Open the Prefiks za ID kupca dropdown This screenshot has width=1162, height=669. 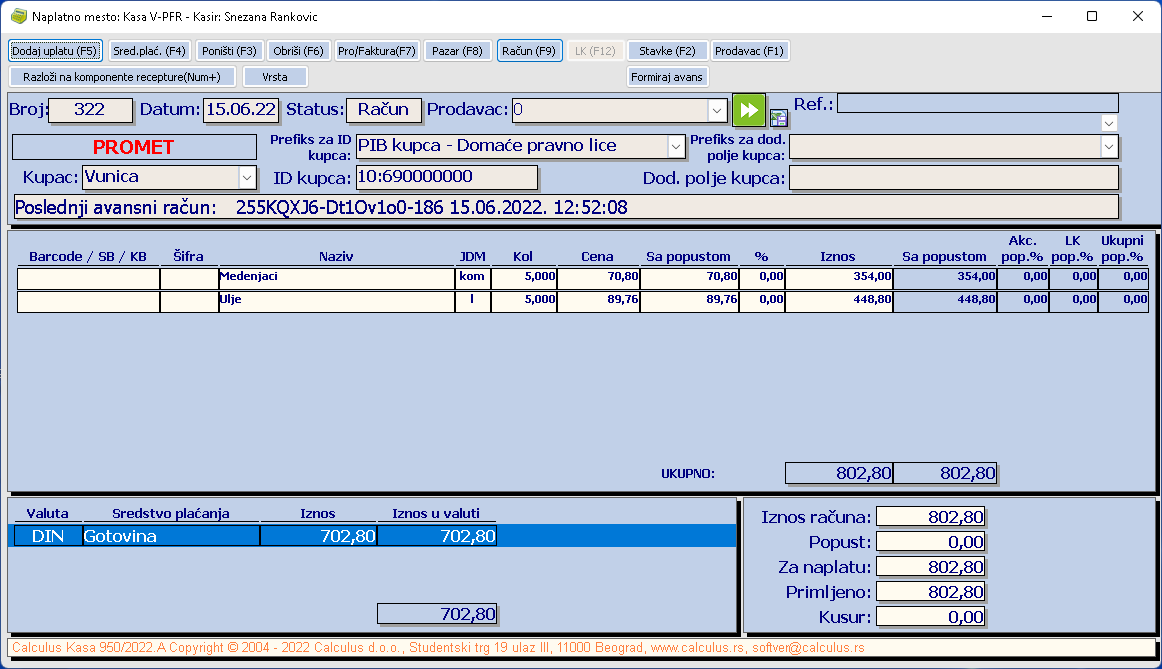[x=675, y=147]
